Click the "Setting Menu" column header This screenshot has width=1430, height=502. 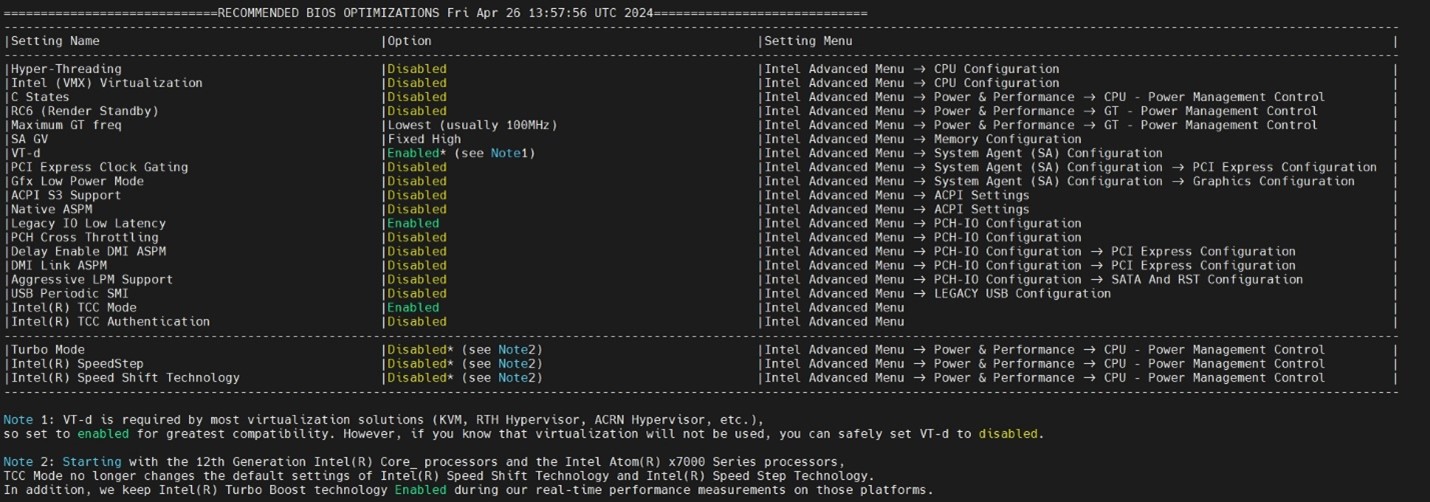(808, 41)
